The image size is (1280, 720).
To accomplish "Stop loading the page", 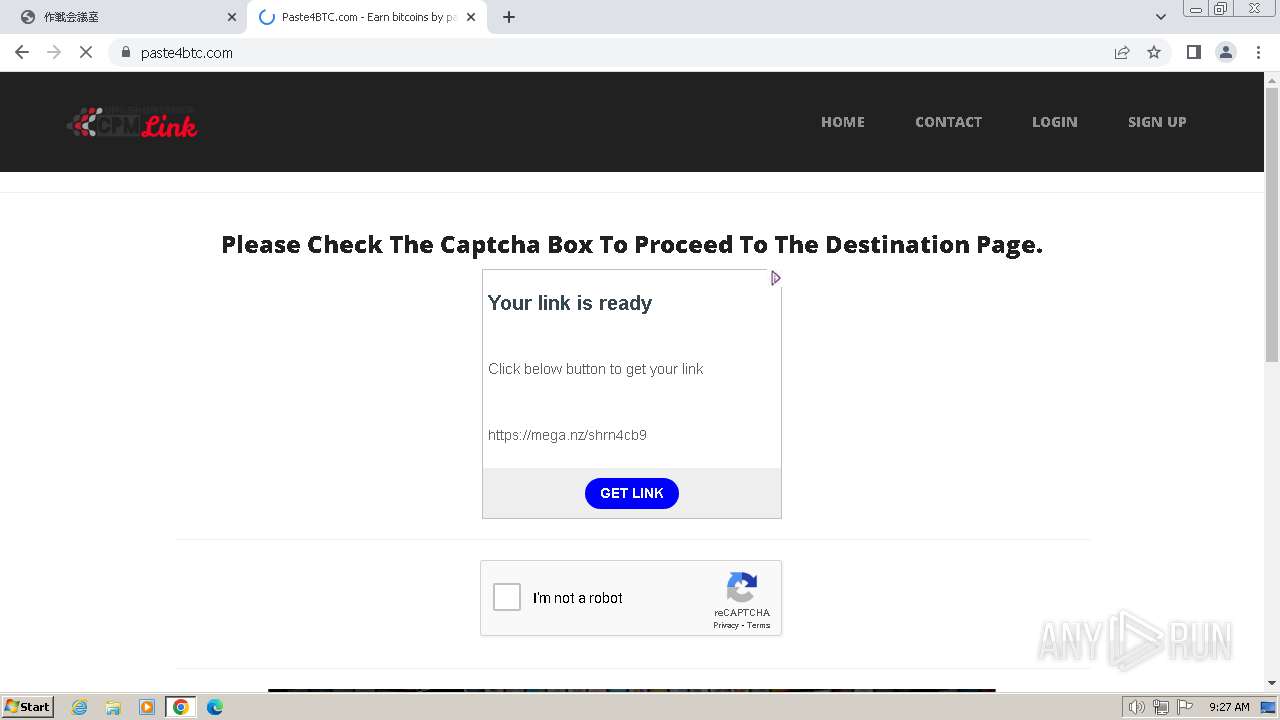I will [x=86, y=52].
